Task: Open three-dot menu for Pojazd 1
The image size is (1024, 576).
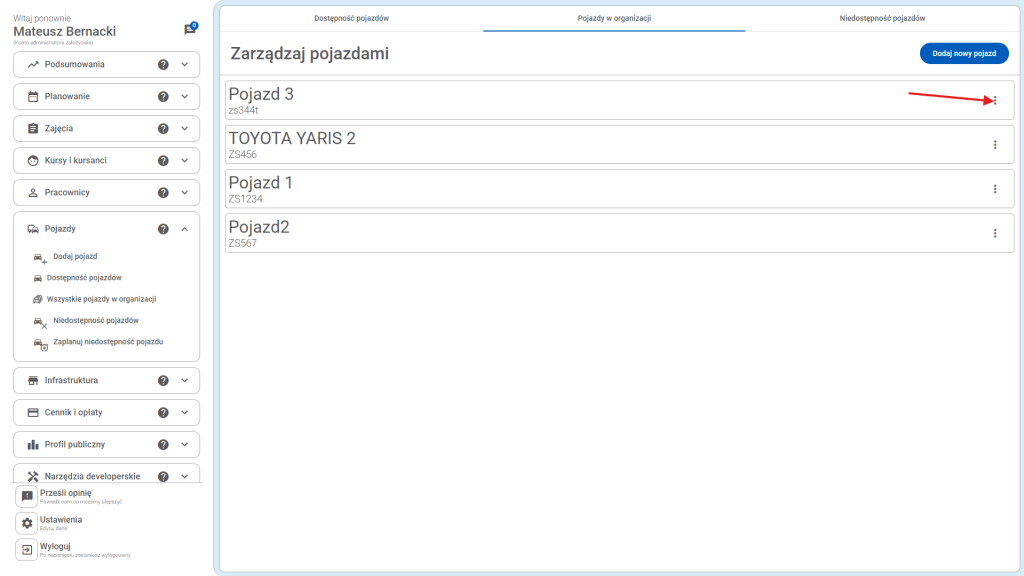Action: click(x=994, y=189)
